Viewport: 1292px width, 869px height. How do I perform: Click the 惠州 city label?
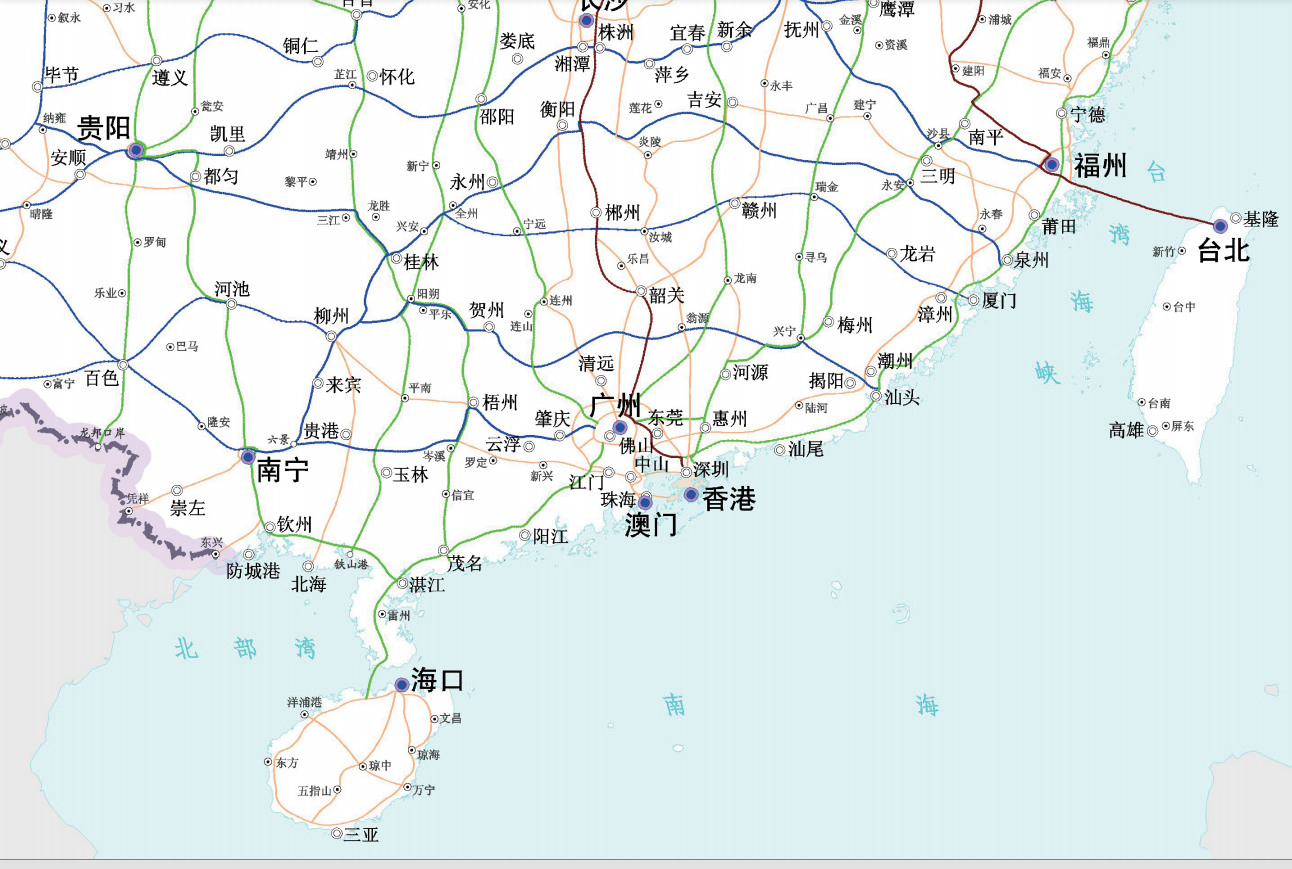click(x=730, y=418)
